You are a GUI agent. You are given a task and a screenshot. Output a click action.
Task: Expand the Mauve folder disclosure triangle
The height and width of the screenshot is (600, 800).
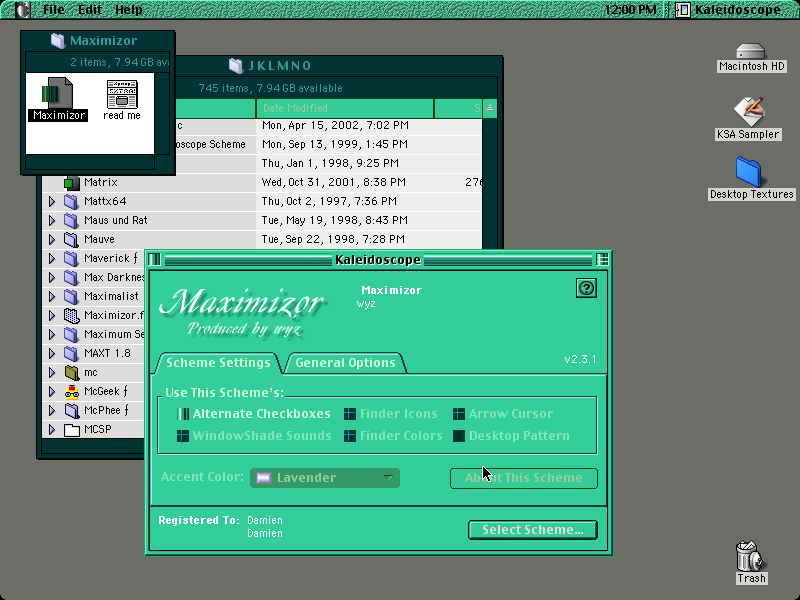52,239
